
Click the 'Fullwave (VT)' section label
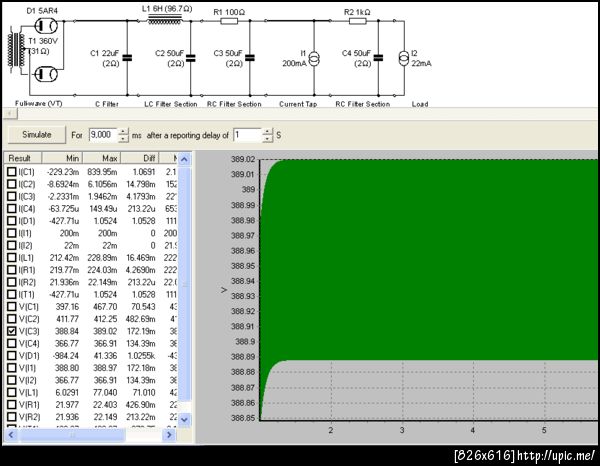point(39,104)
